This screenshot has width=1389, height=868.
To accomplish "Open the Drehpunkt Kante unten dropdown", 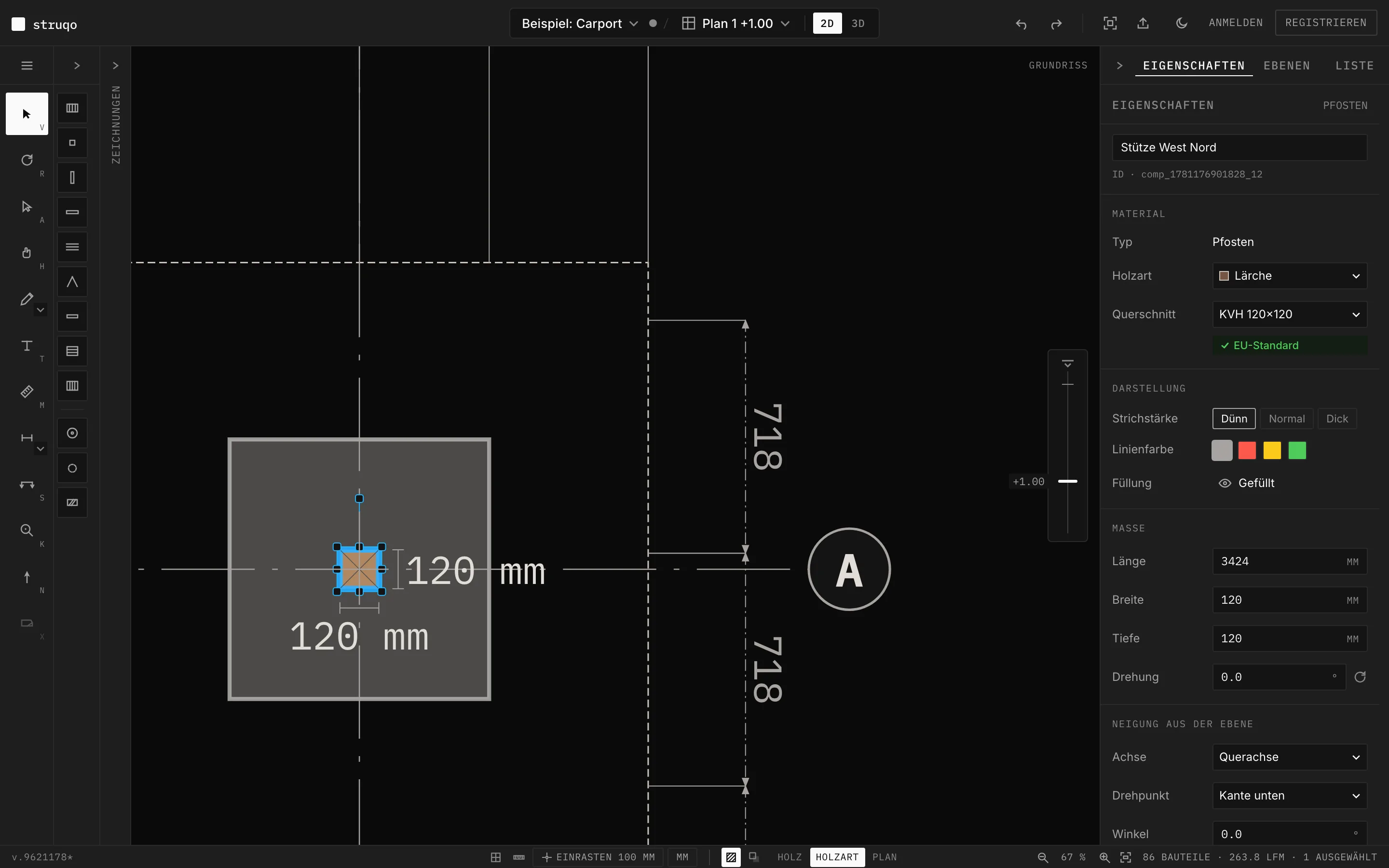I will [x=1289, y=796].
